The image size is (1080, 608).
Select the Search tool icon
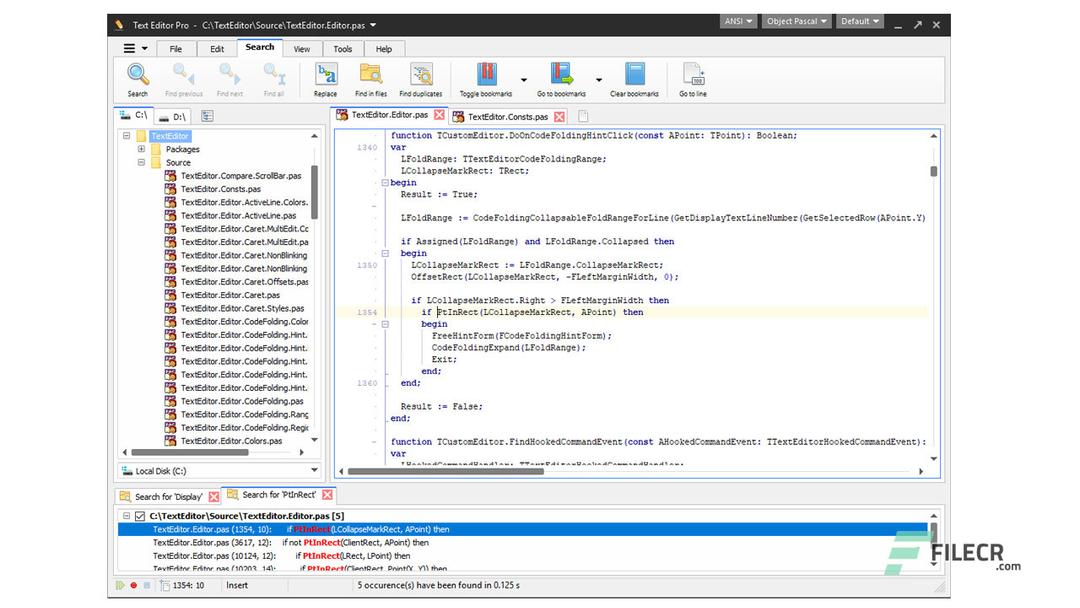tap(137, 75)
